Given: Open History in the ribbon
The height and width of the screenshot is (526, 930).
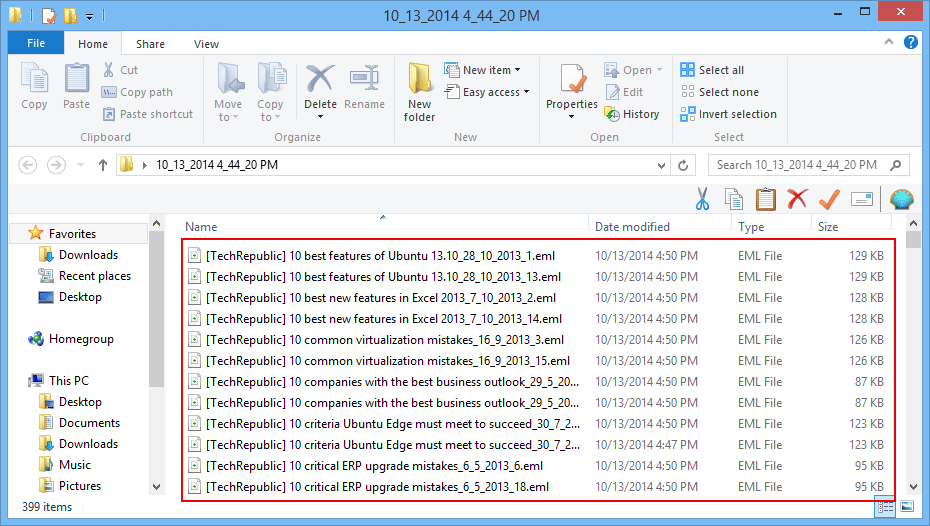Looking at the screenshot, I should pos(632,114).
